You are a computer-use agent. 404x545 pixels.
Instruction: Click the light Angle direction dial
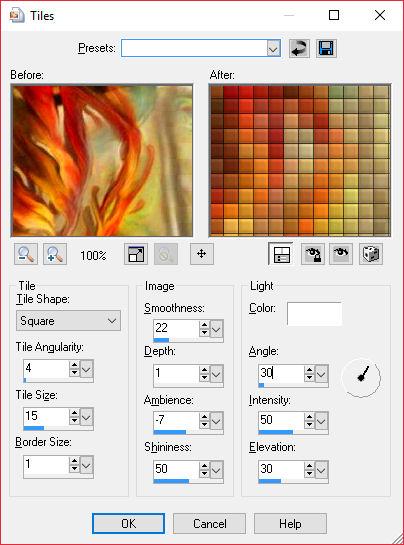click(x=362, y=377)
